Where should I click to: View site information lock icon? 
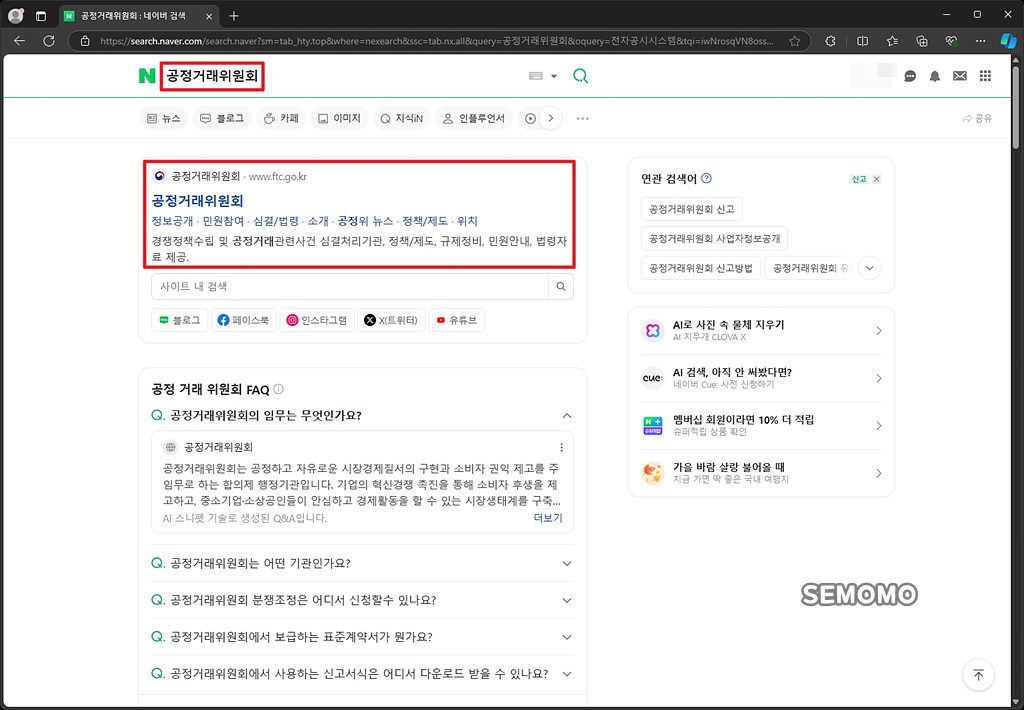[85, 41]
